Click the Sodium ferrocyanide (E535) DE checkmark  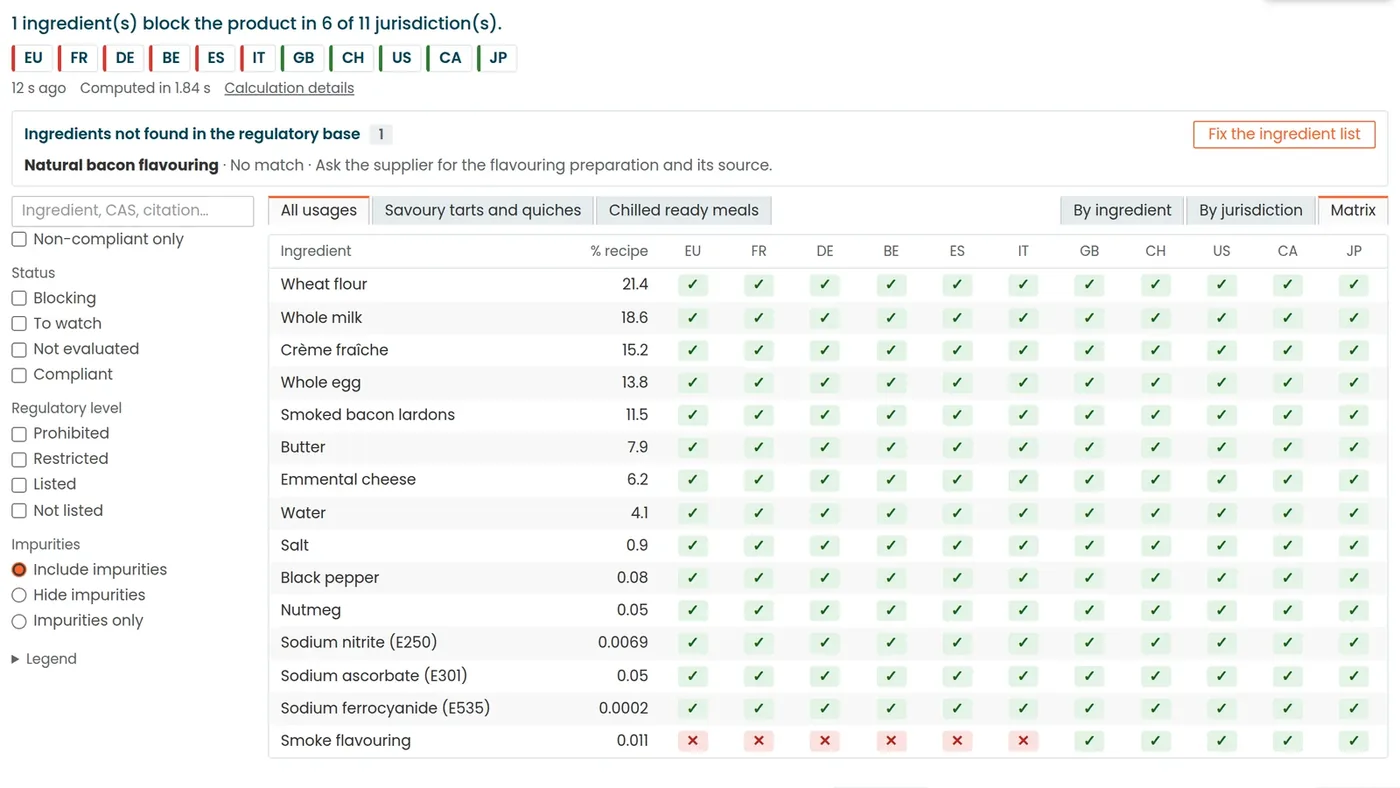[824, 708]
